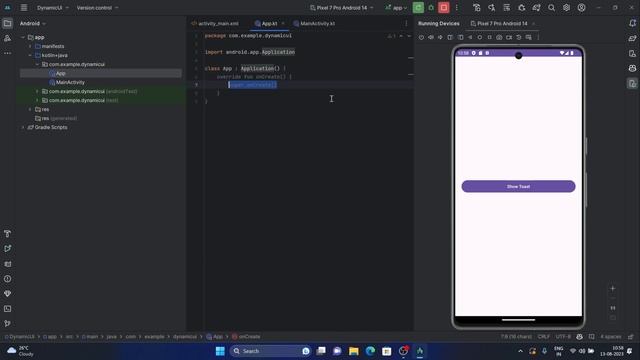Open Microsoft Edge from taskbar
The height and width of the screenshot is (360, 640).
(370, 351)
